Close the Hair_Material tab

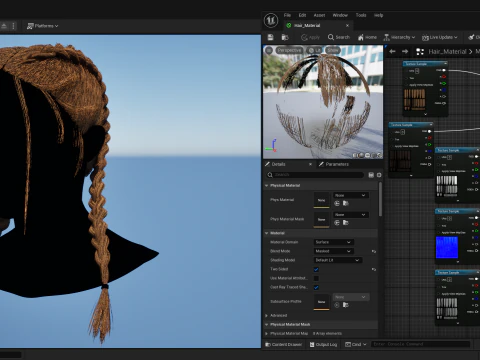pyautogui.click(x=347, y=26)
